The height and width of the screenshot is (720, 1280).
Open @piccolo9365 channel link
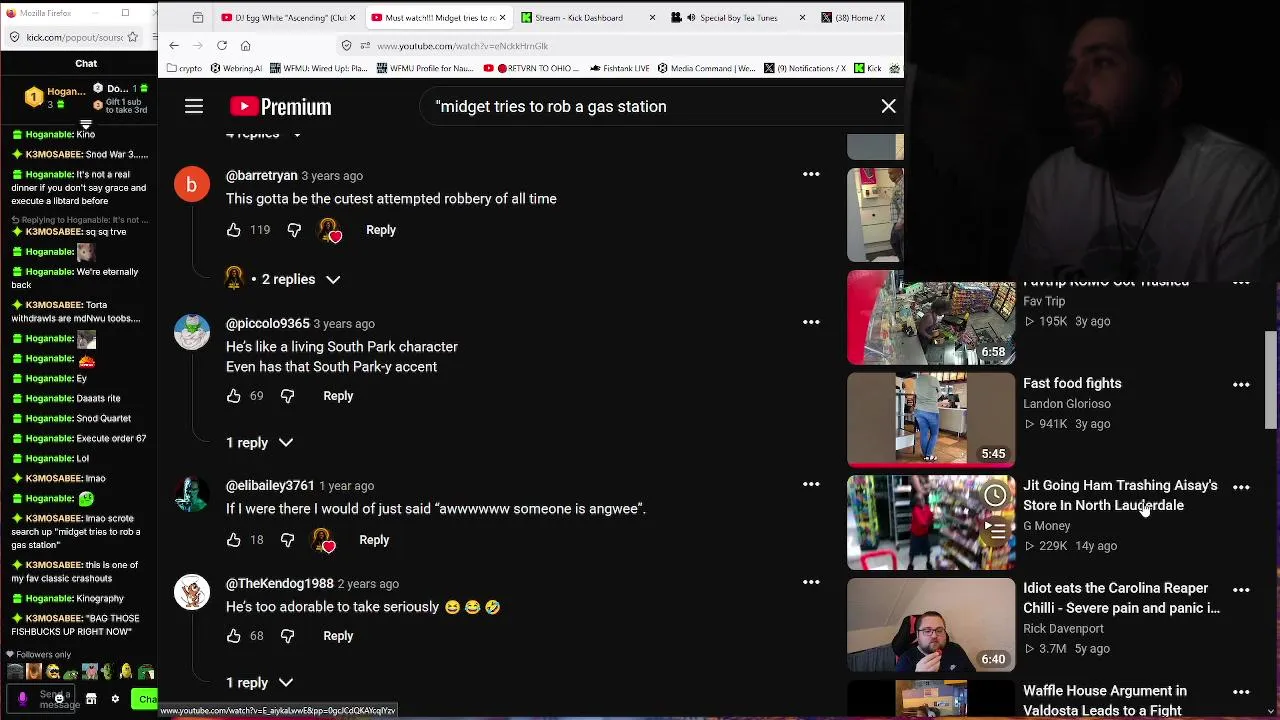point(268,323)
